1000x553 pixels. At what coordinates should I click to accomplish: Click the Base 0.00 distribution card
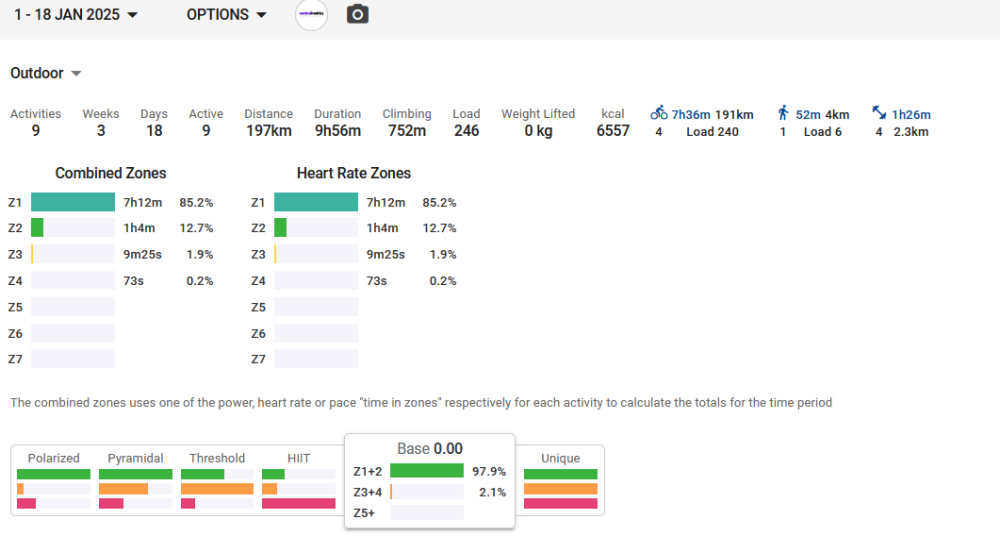click(430, 449)
